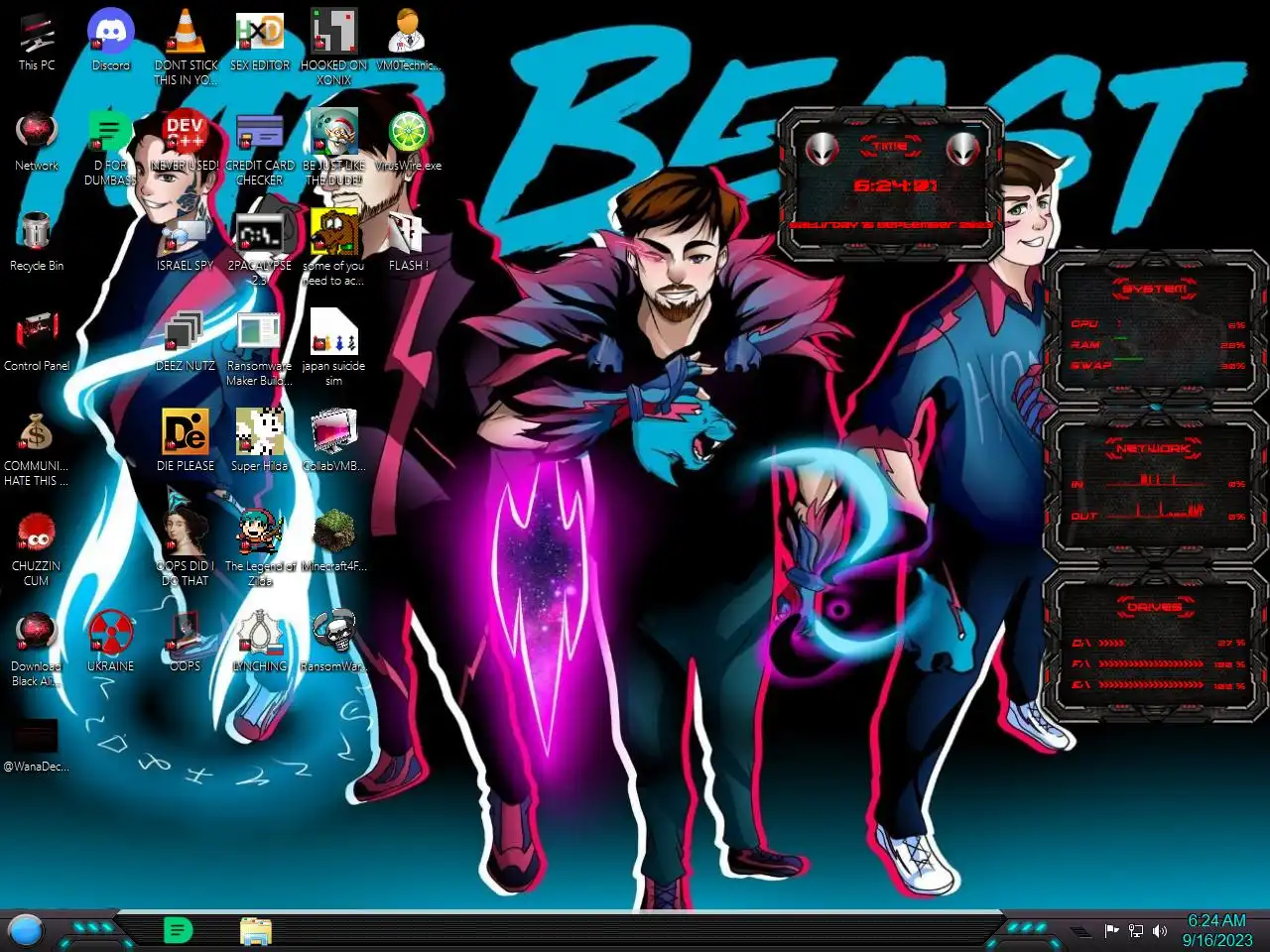This screenshot has width=1270, height=952.
Task: Open the green D app pinned on taskbar
Action: [x=178, y=930]
